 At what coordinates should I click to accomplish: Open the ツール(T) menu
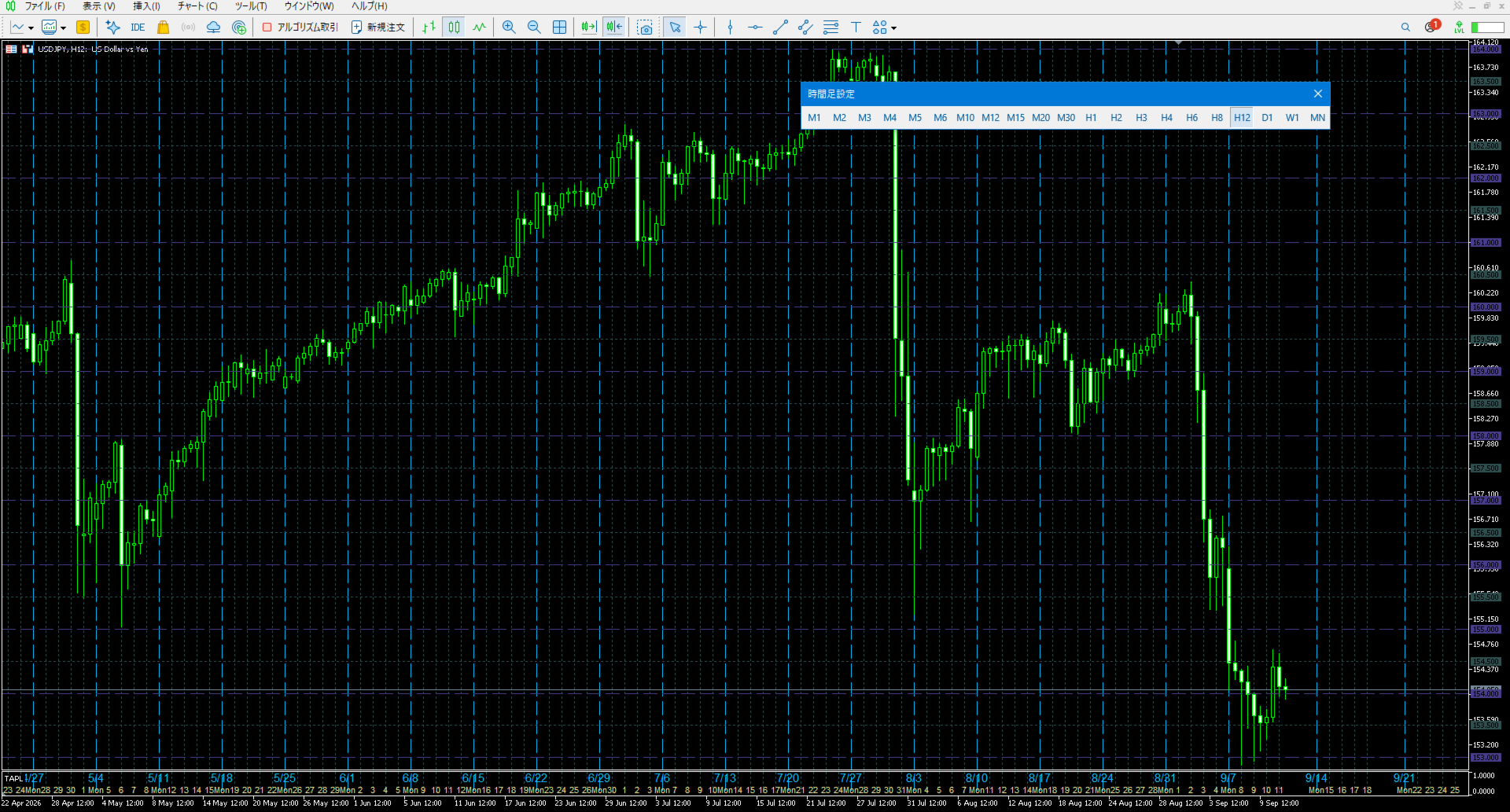251,6
